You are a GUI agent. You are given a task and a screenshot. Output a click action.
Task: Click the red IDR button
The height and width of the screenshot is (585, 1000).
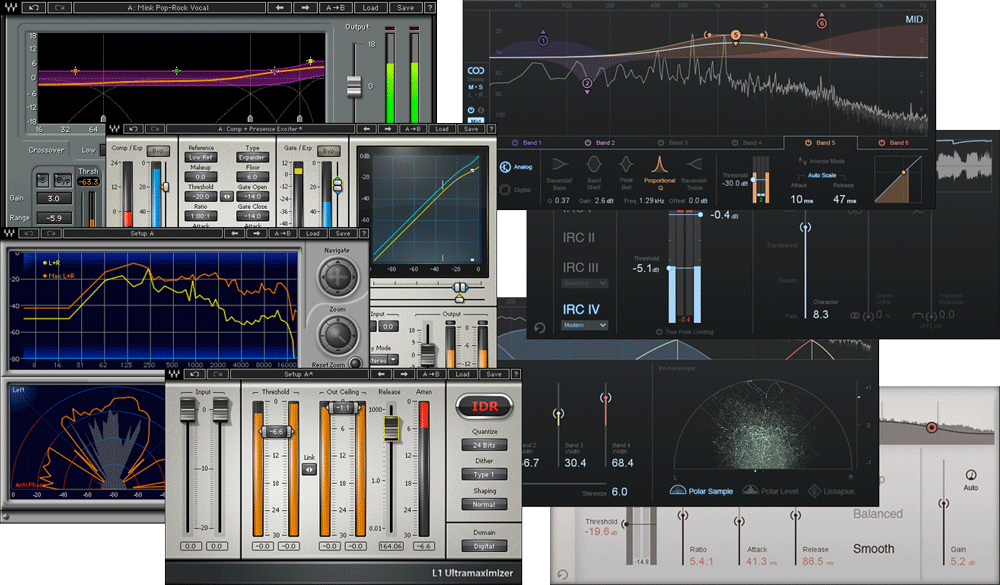click(x=484, y=406)
